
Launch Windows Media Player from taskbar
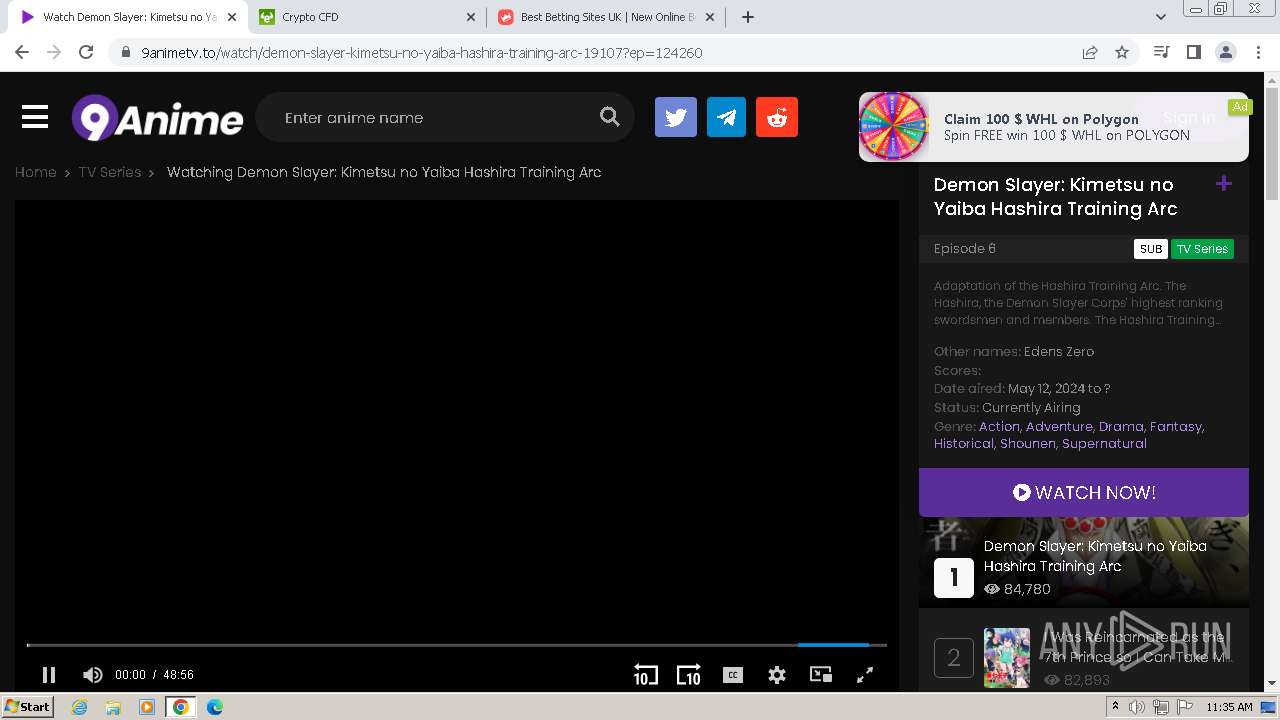[x=147, y=707]
